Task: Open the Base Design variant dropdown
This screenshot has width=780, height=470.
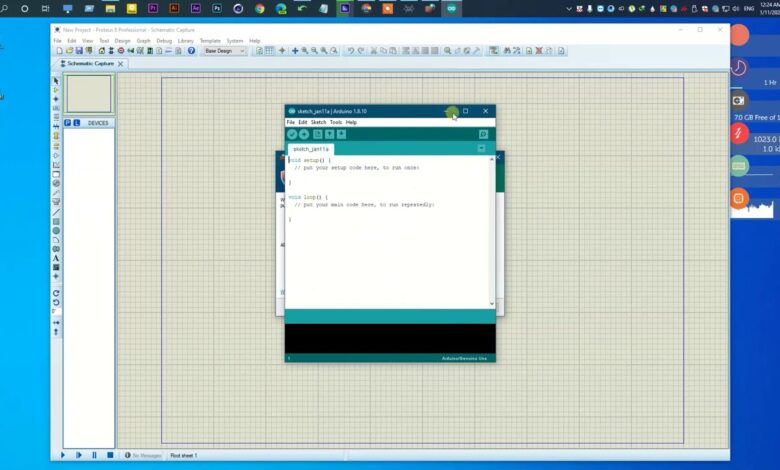Action: coord(225,51)
